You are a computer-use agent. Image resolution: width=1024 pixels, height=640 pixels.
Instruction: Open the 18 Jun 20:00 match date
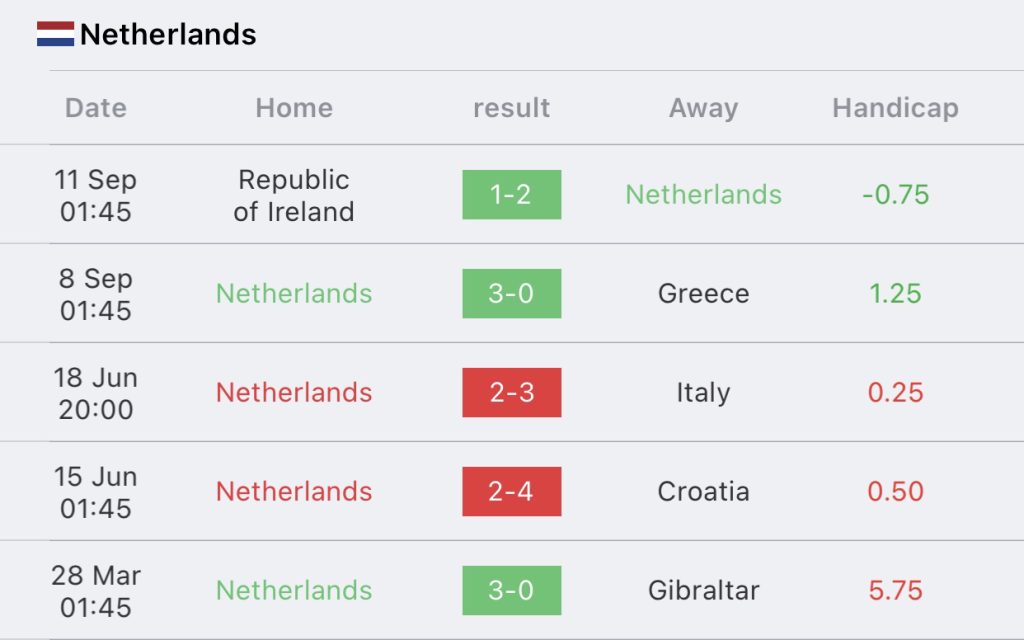point(95,393)
